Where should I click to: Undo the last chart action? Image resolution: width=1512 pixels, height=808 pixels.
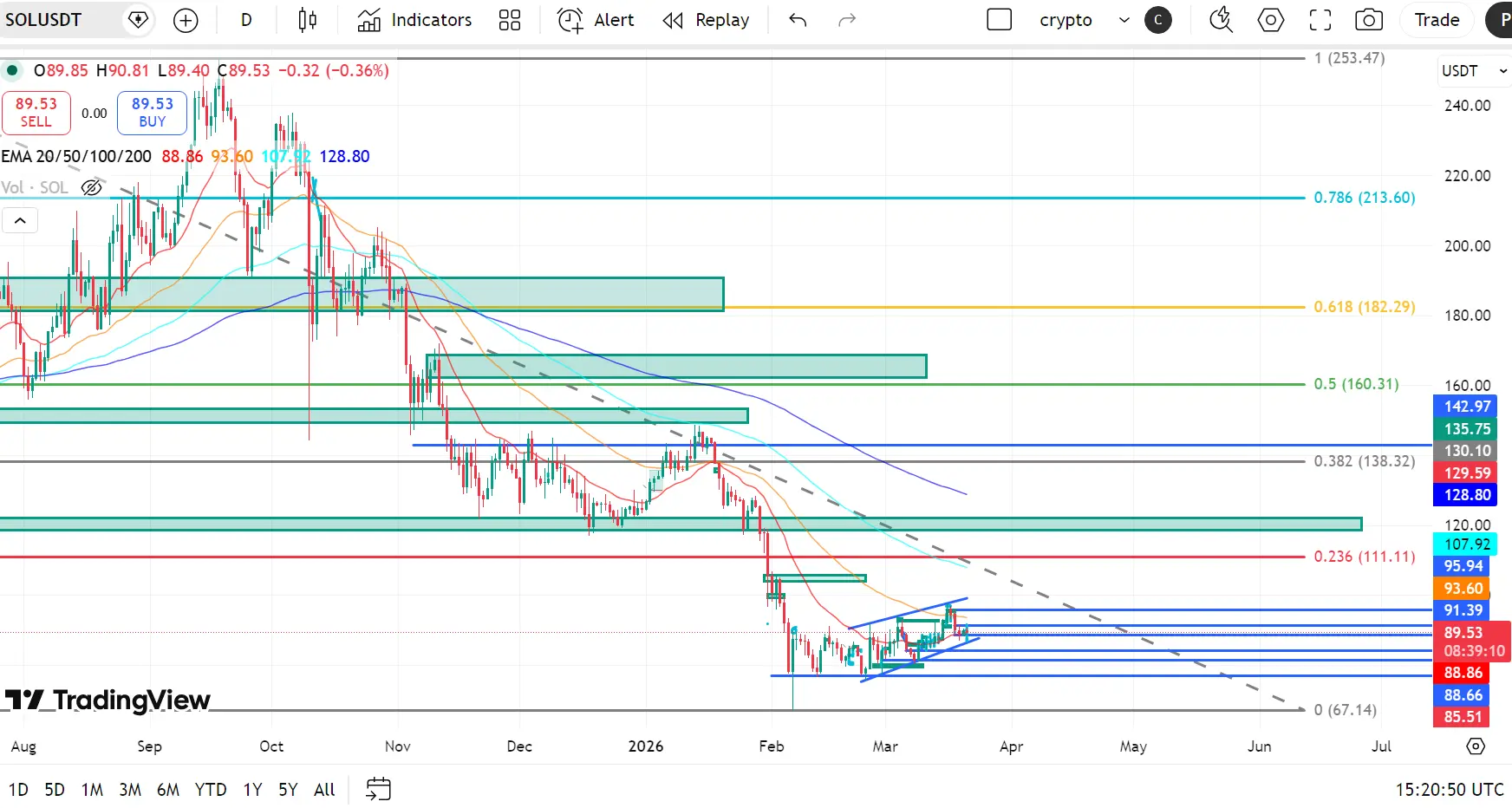(x=798, y=20)
